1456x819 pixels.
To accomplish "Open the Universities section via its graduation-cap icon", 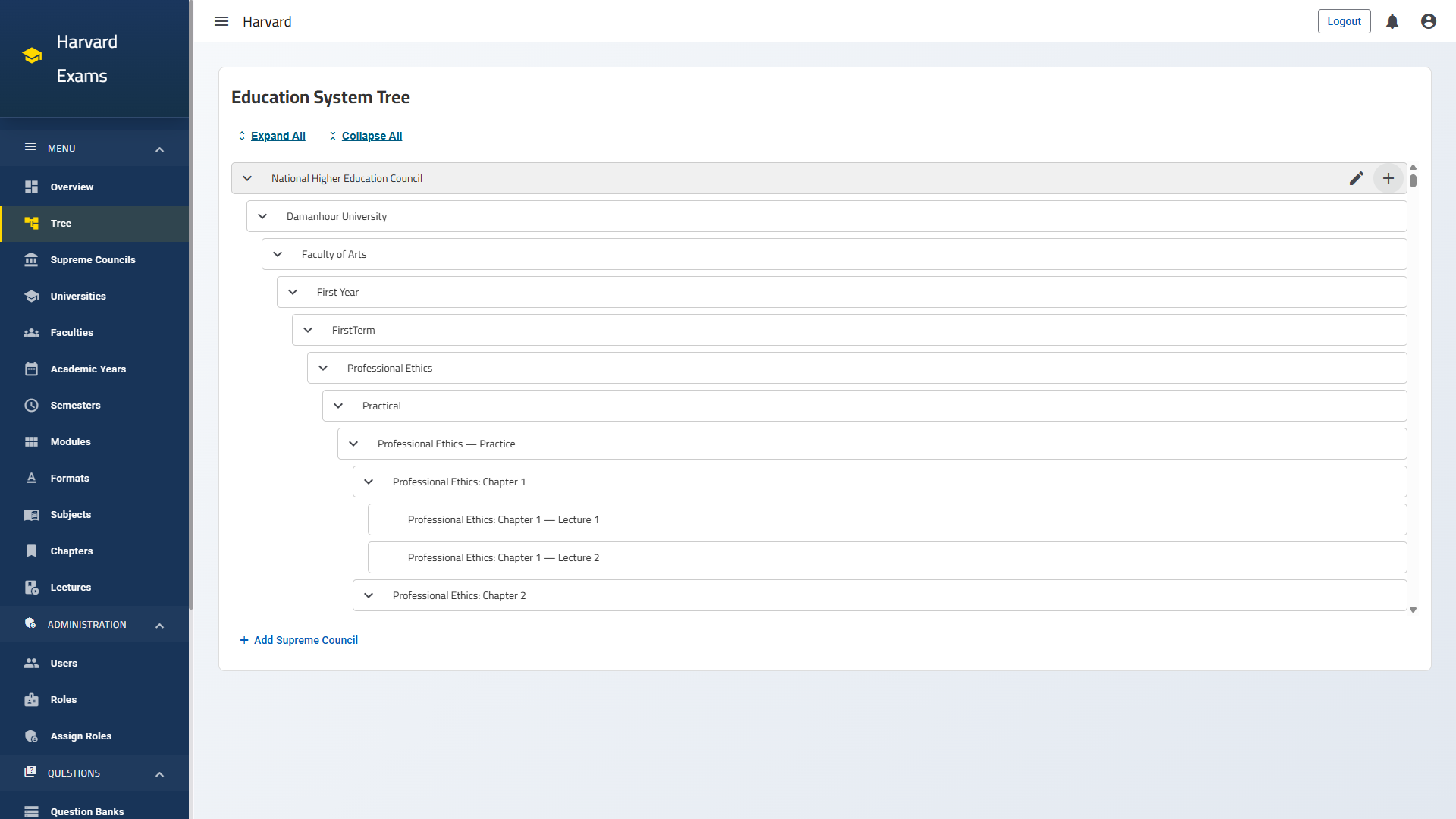I will pyautogui.click(x=31, y=296).
